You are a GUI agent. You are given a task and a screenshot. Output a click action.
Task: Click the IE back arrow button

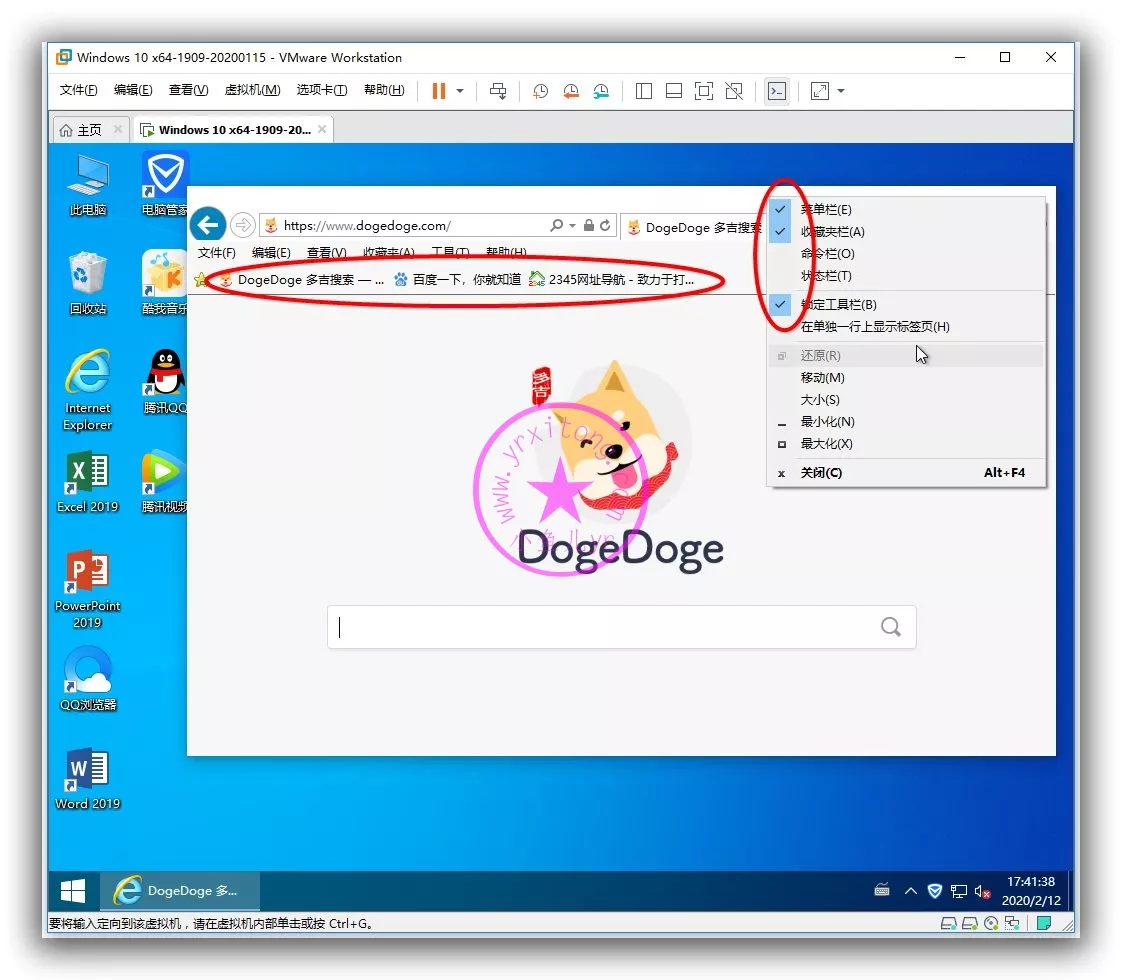[207, 224]
